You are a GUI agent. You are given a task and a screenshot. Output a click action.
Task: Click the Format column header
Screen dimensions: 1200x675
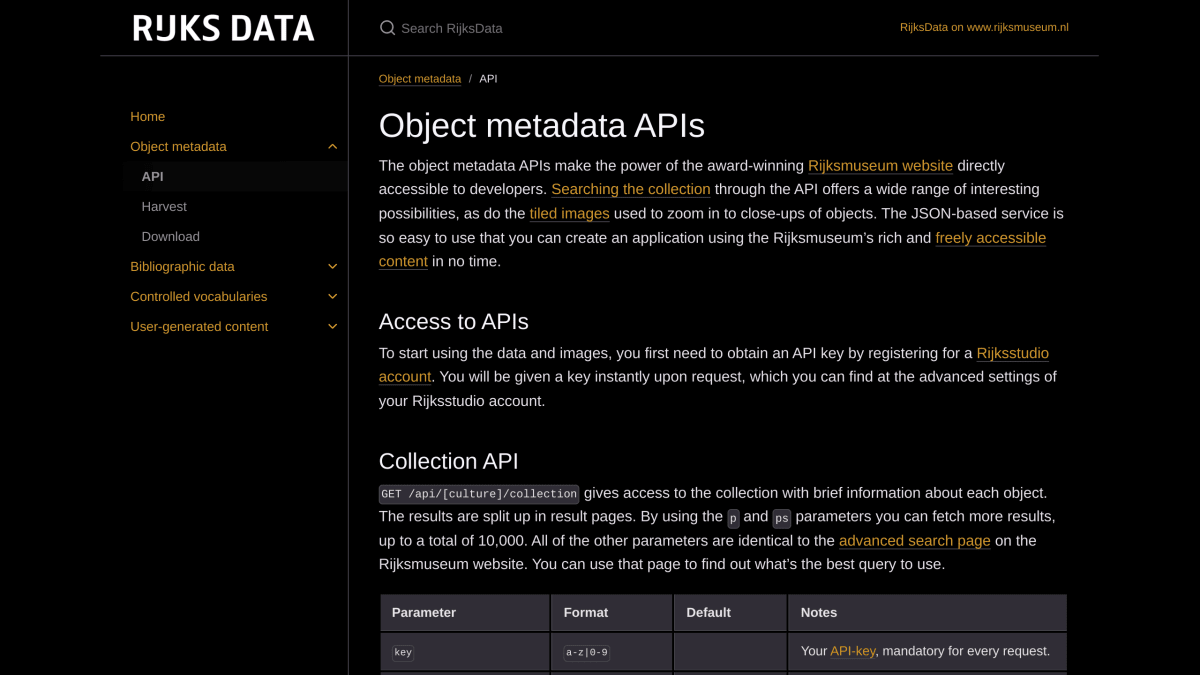[x=611, y=613]
